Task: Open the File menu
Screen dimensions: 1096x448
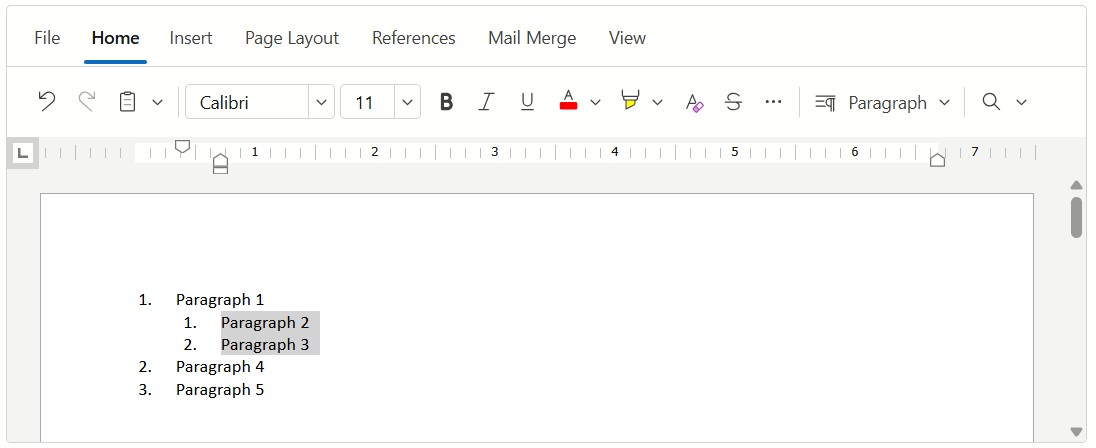Action: pyautogui.click(x=47, y=38)
